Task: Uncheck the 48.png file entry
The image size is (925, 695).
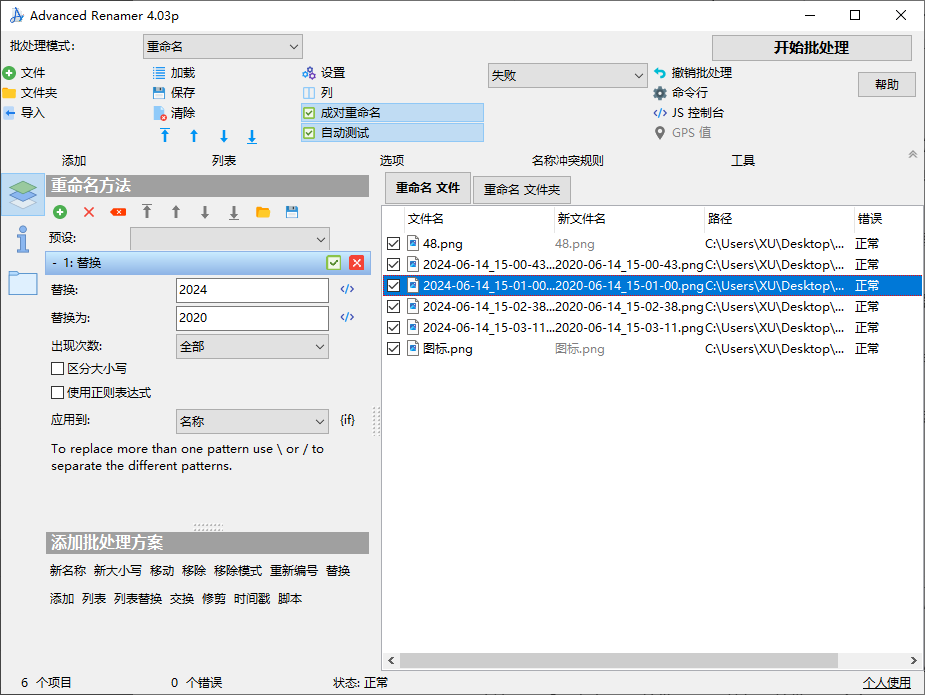Action: [393, 243]
